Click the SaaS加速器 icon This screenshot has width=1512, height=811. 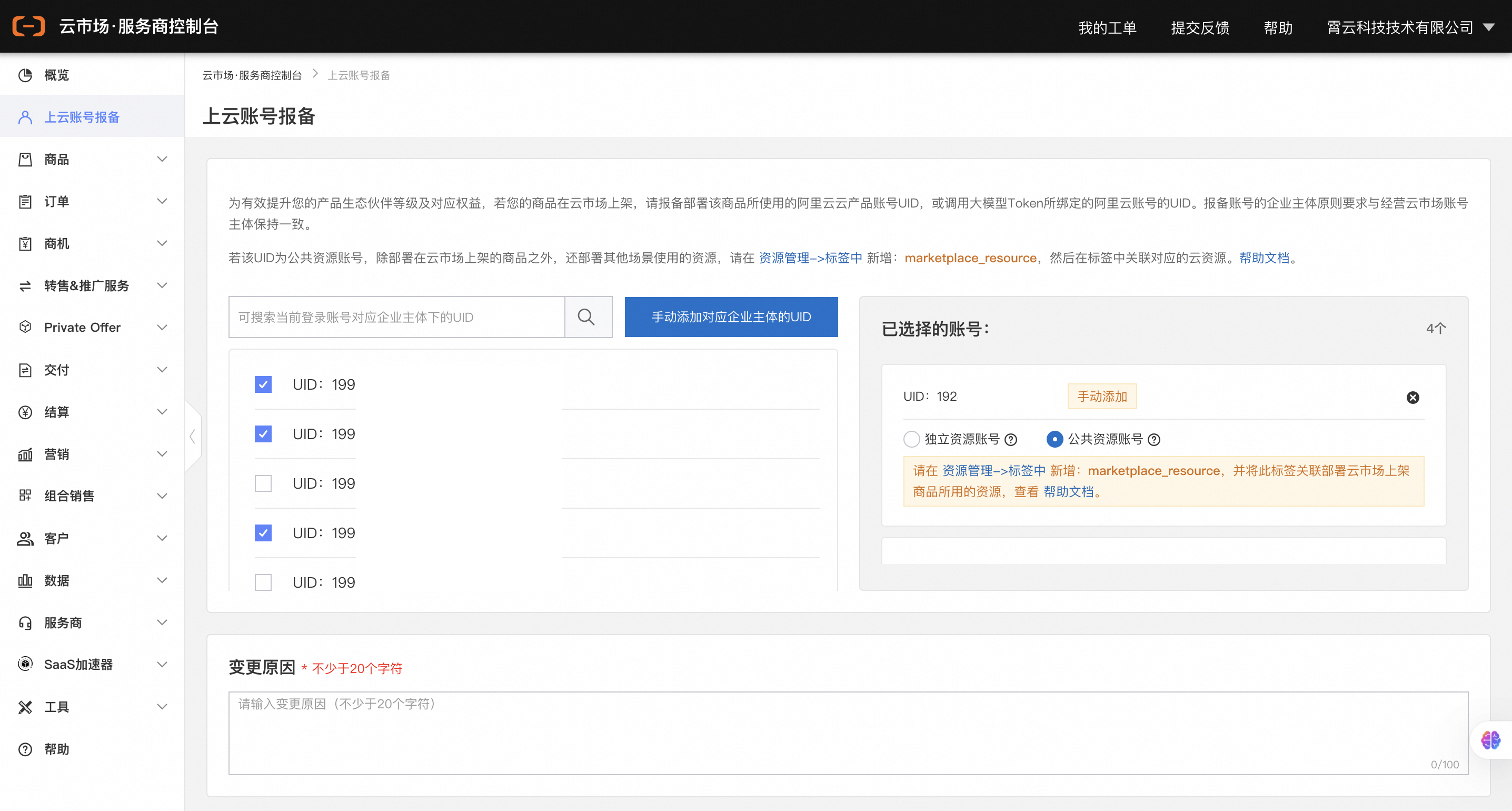click(25, 664)
